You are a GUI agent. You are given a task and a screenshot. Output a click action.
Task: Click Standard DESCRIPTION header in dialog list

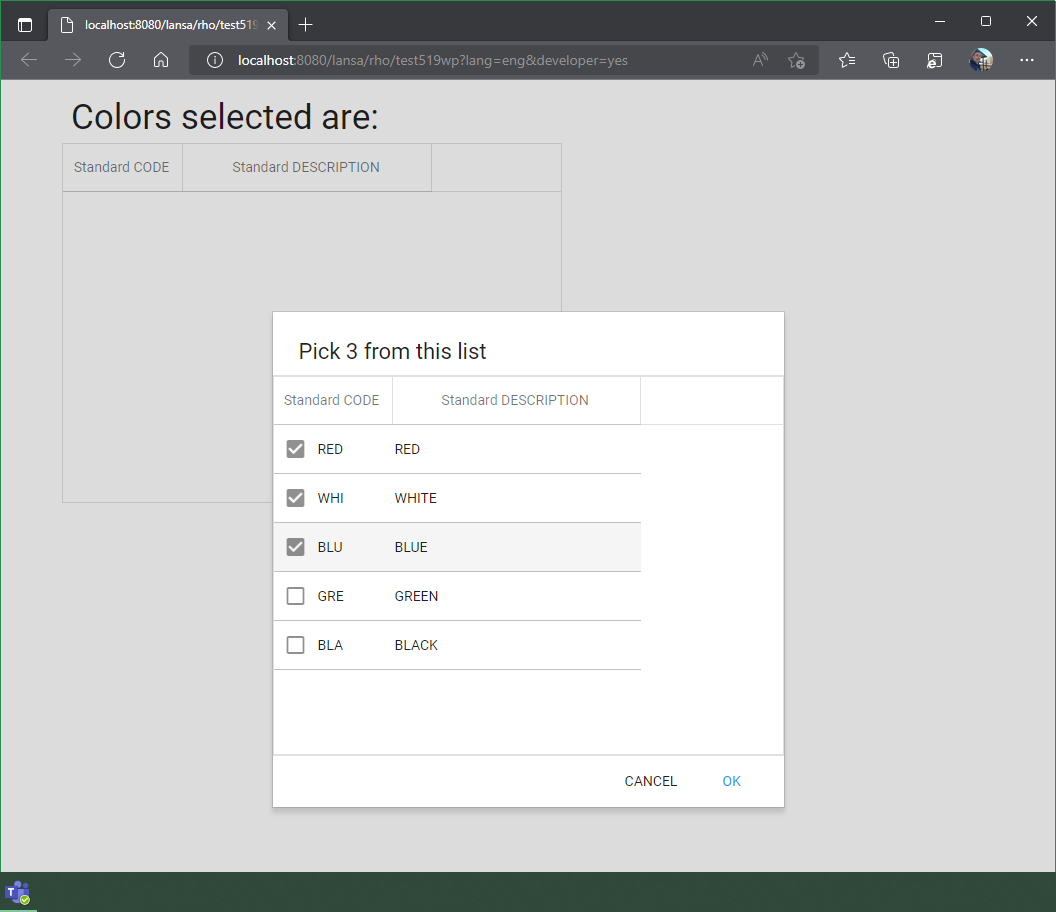(515, 400)
